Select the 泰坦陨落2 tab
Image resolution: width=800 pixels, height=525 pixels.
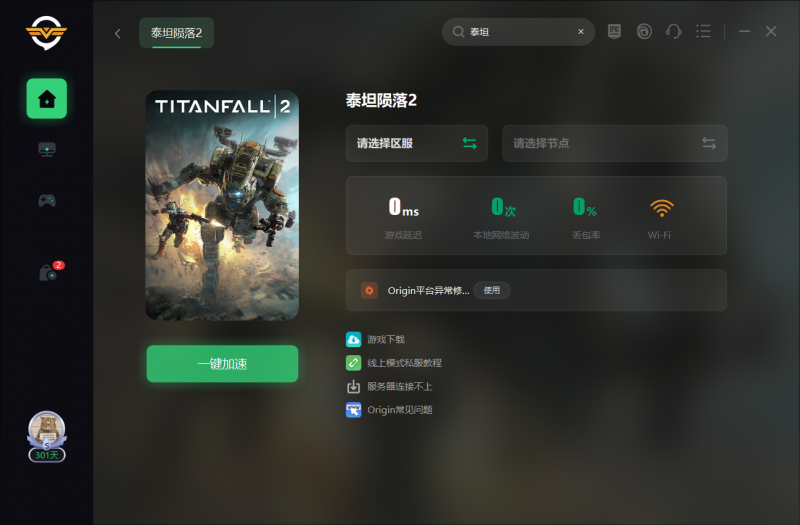point(177,33)
